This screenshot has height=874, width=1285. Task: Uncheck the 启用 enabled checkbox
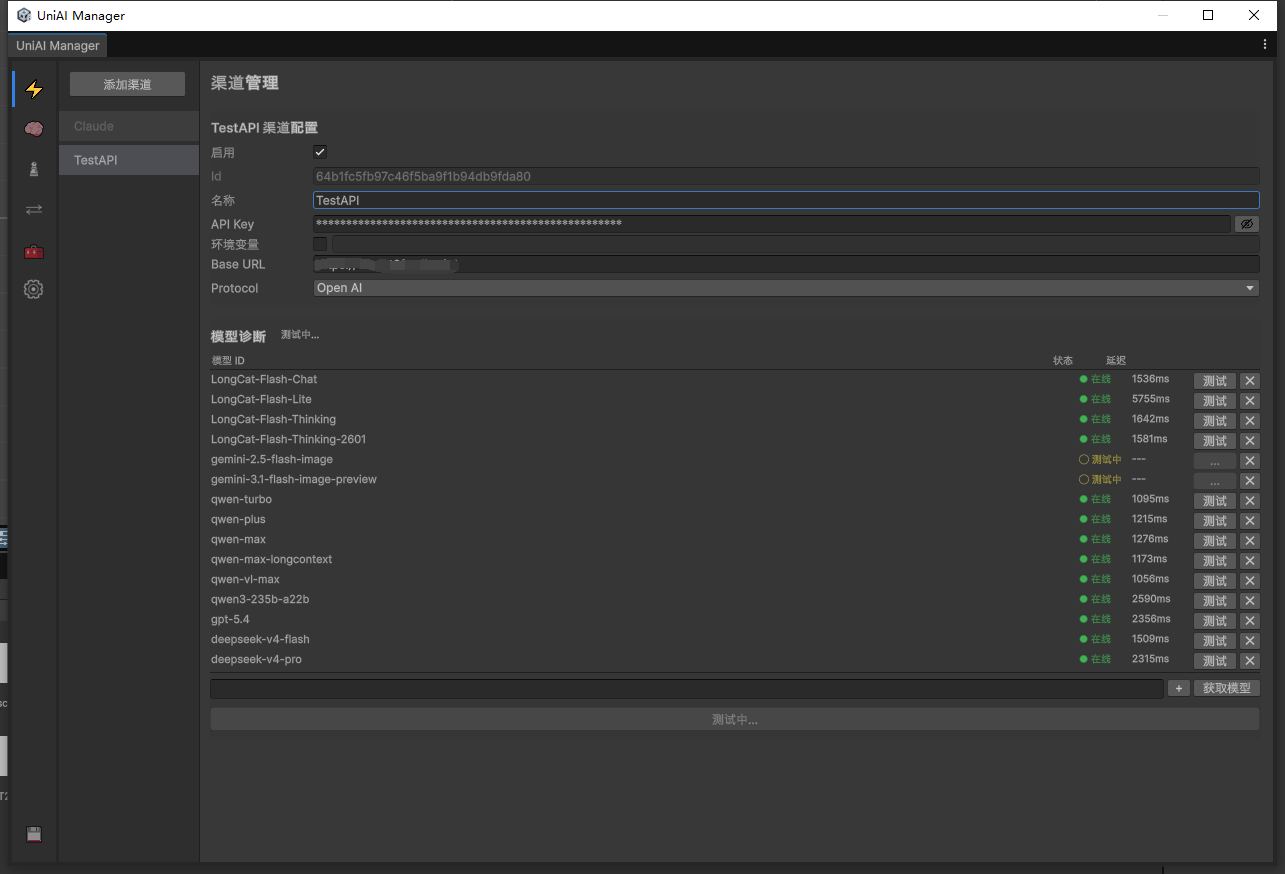click(x=320, y=152)
